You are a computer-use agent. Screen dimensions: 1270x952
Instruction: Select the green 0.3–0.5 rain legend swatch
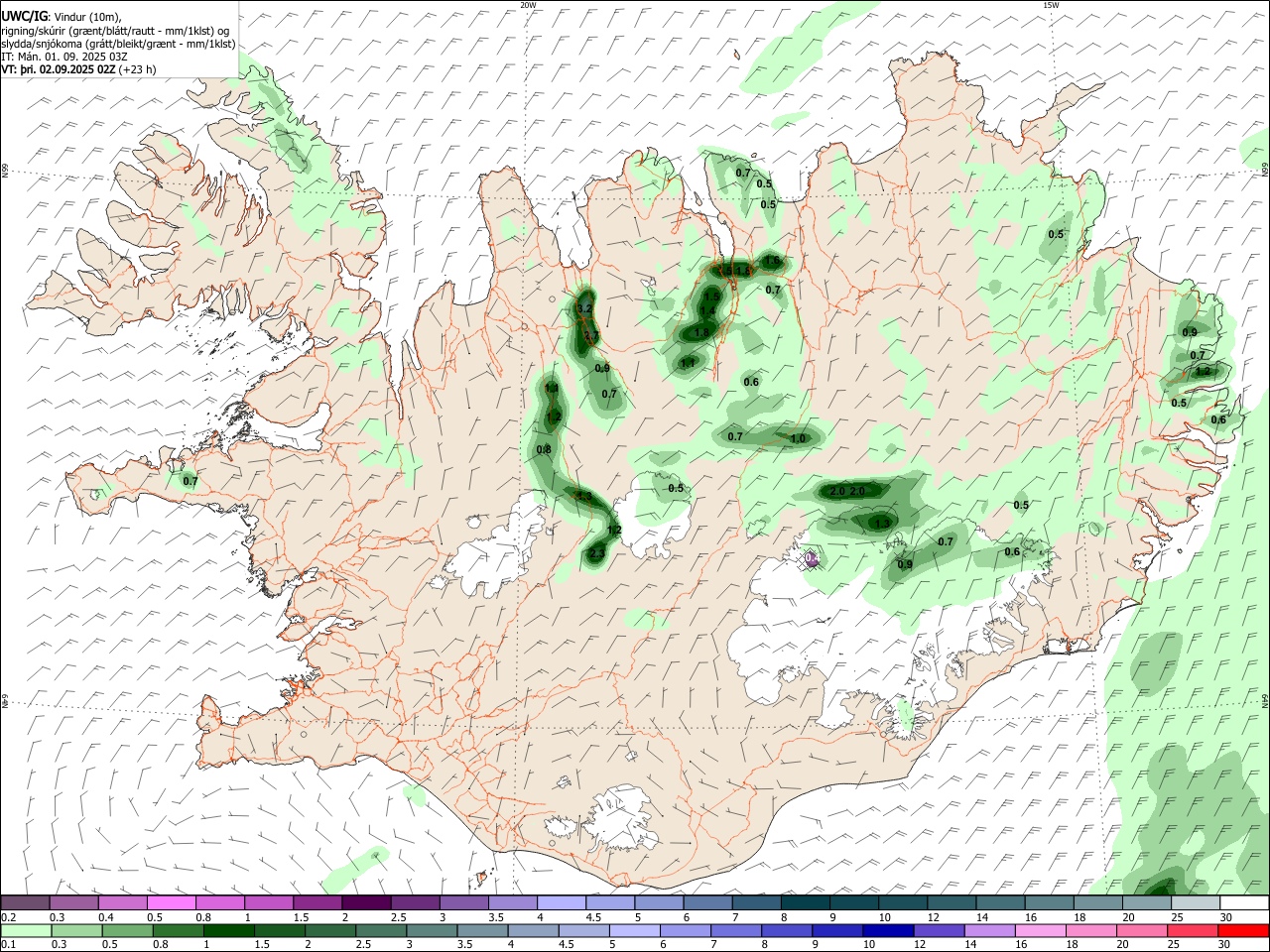pyautogui.click(x=76, y=931)
